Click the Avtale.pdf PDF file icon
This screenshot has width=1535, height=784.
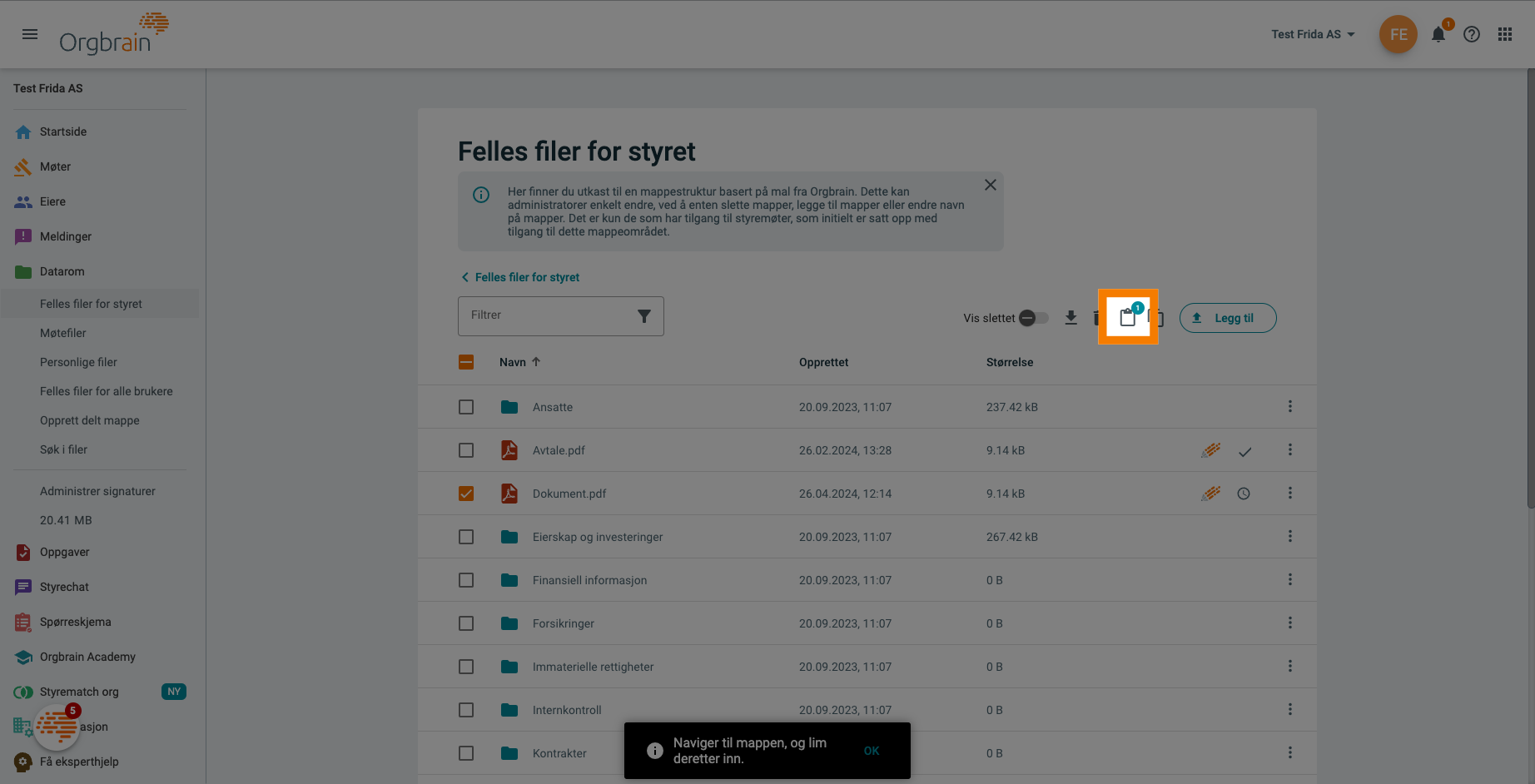point(509,450)
